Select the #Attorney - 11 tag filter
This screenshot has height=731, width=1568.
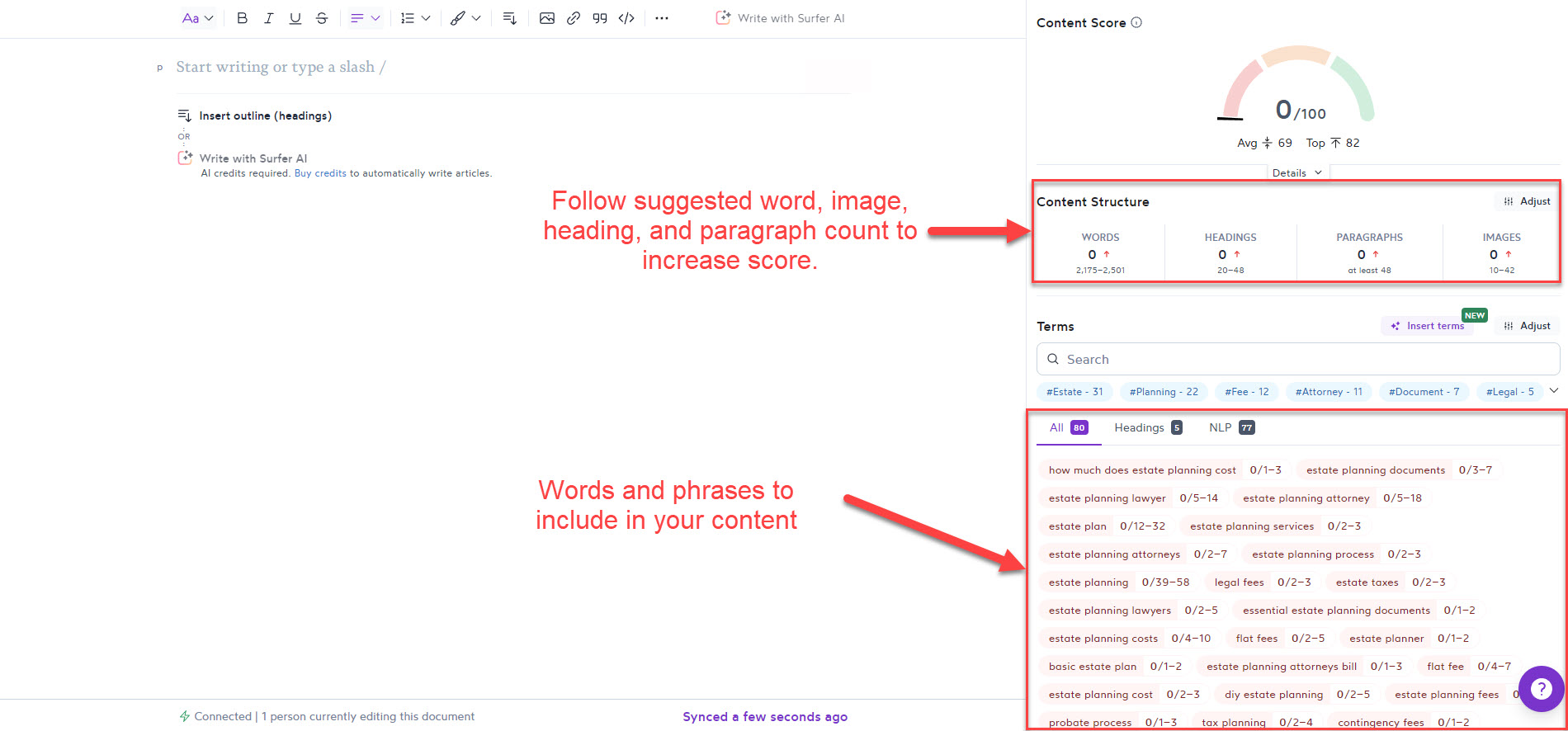pos(1329,392)
